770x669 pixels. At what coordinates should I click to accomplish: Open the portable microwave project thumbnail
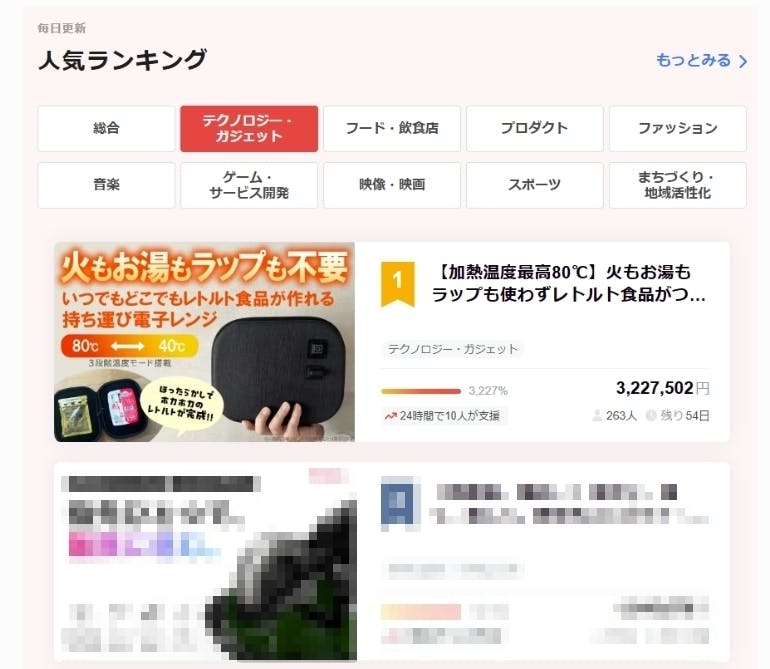[x=204, y=342]
